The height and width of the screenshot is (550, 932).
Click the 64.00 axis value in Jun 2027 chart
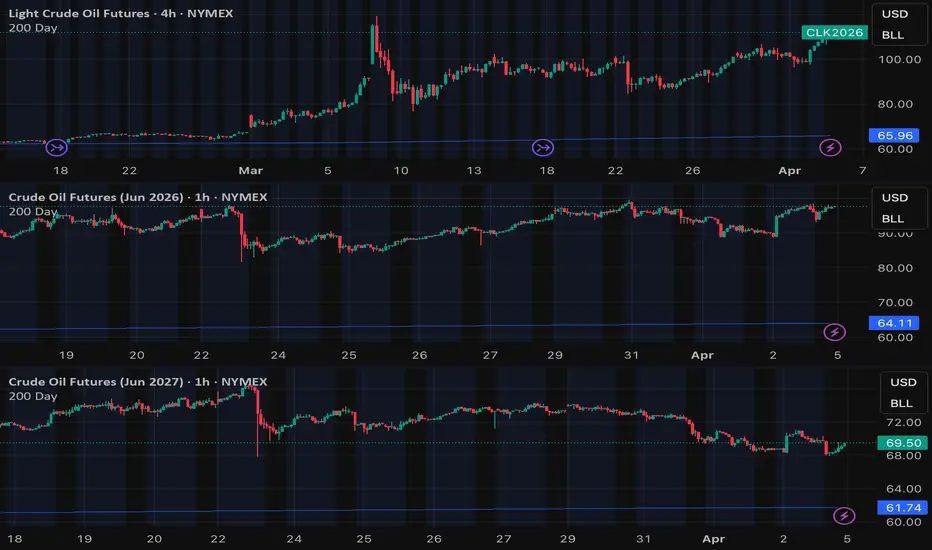(903, 489)
